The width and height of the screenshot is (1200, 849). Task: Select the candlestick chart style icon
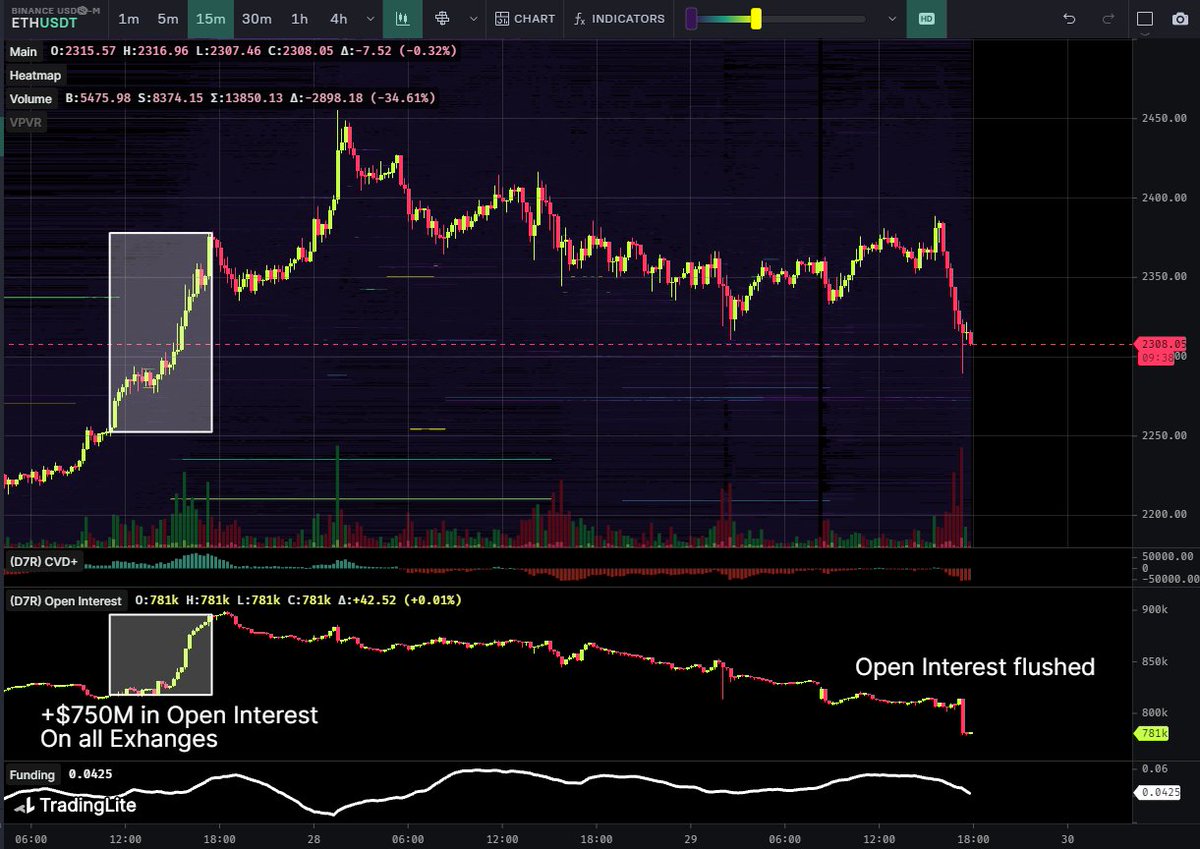403,18
